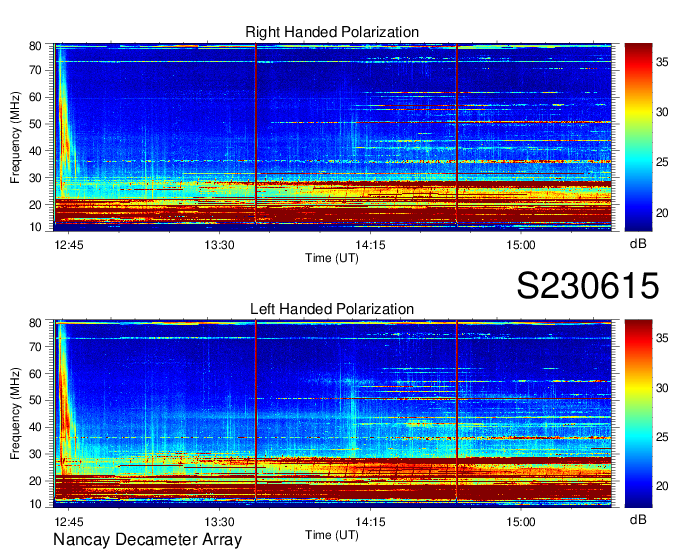Click the top colorbar's 20 dB tick
The image size is (680, 552).
(662, 212)
